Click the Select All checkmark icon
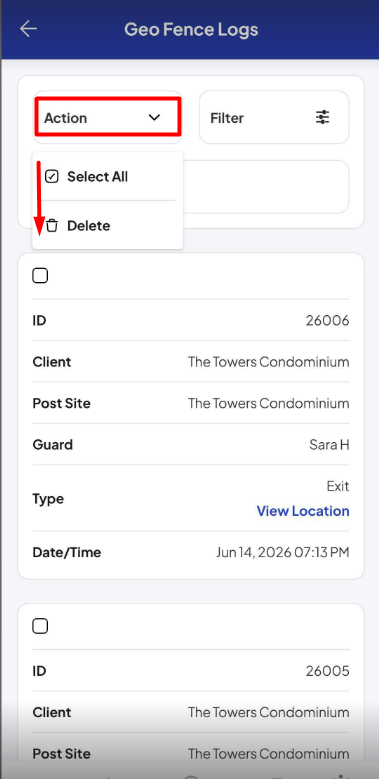Viewport: 379px width, 779px height. (52, 176)
